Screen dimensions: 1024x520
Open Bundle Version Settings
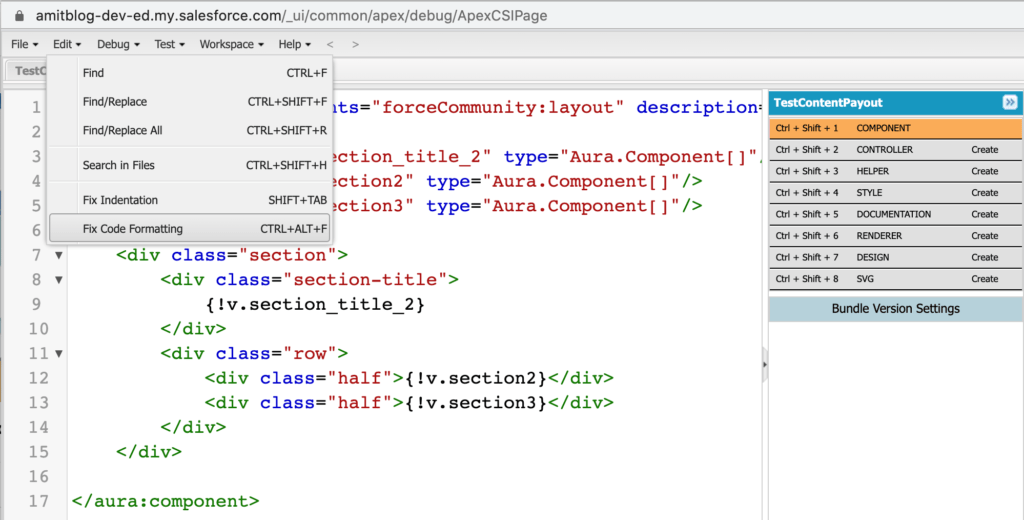pos(895,309)
